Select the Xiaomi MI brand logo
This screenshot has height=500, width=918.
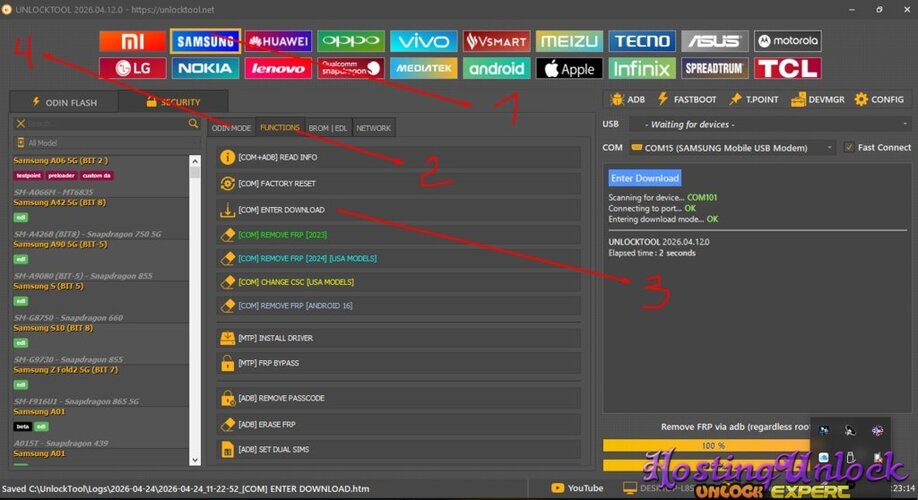132,41
